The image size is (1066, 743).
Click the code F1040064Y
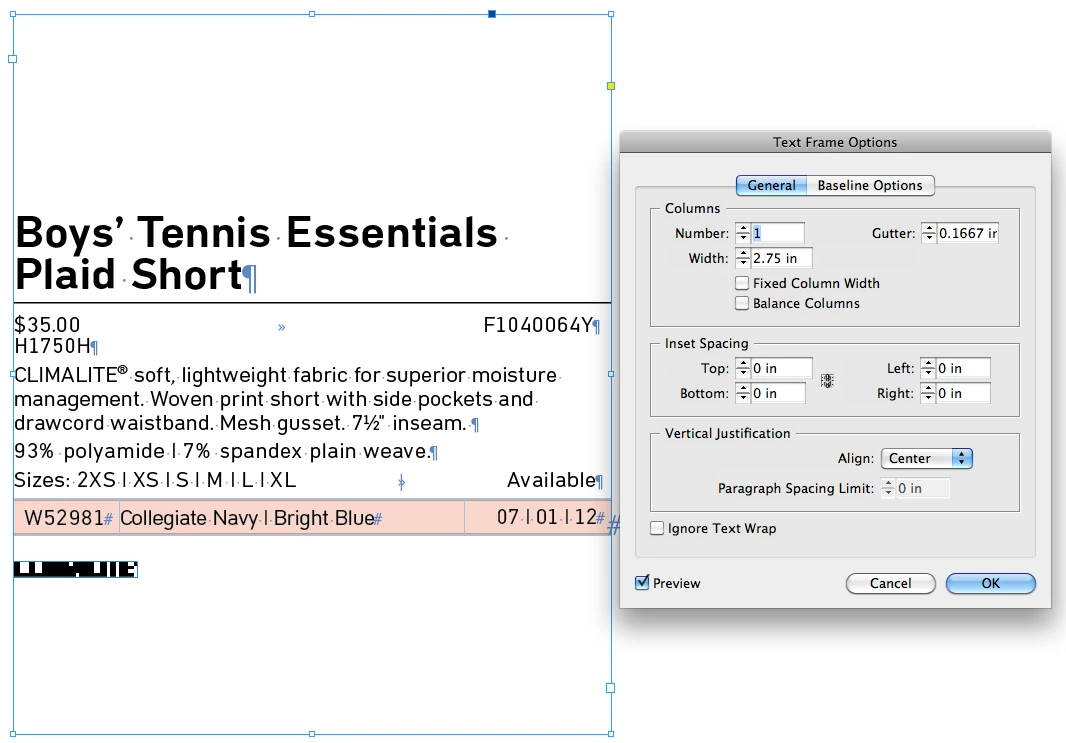538,325
